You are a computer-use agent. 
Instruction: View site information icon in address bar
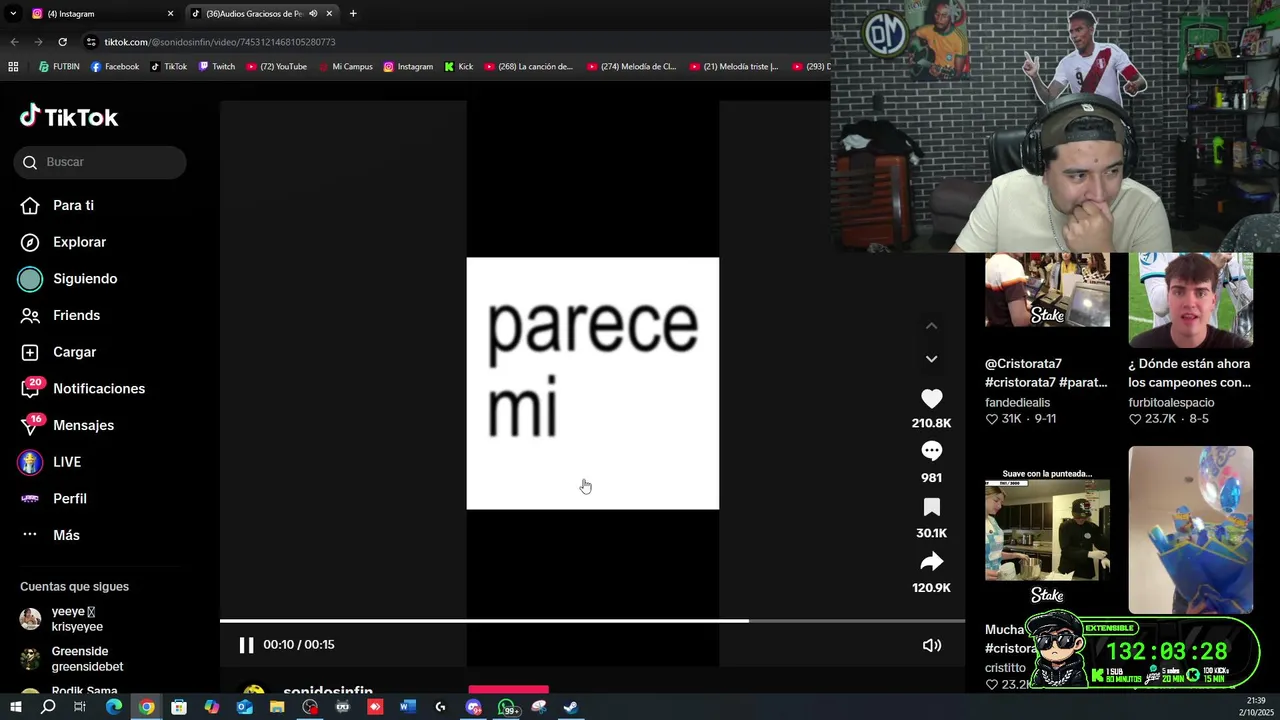click(x=91, y=42)
